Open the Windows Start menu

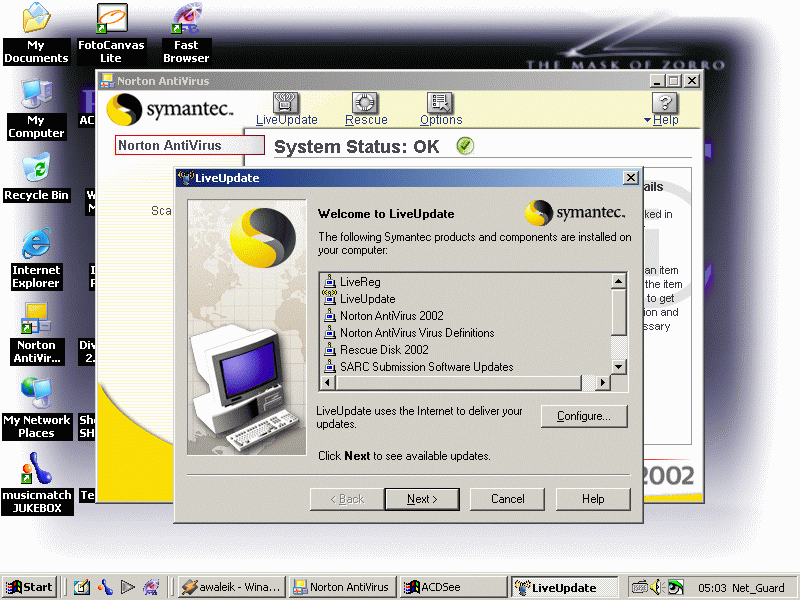(29, 587)
